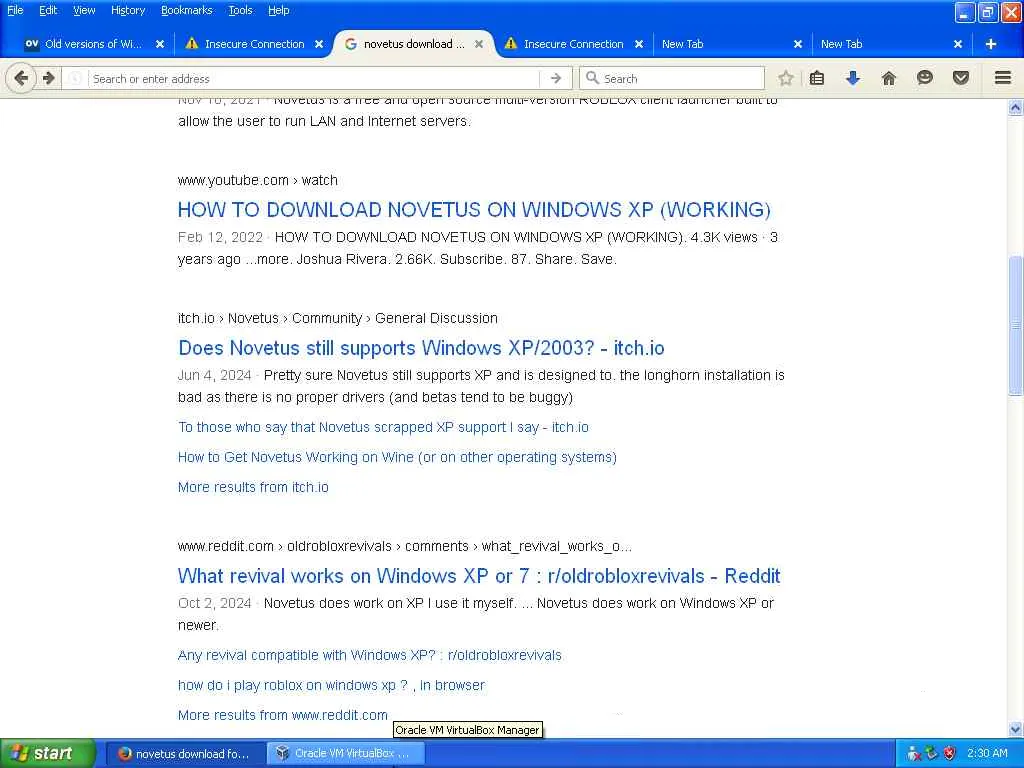The image size is (1024, 768).
Task: Open how do i play roblox on windows xp link
Action: click(331, 685)
